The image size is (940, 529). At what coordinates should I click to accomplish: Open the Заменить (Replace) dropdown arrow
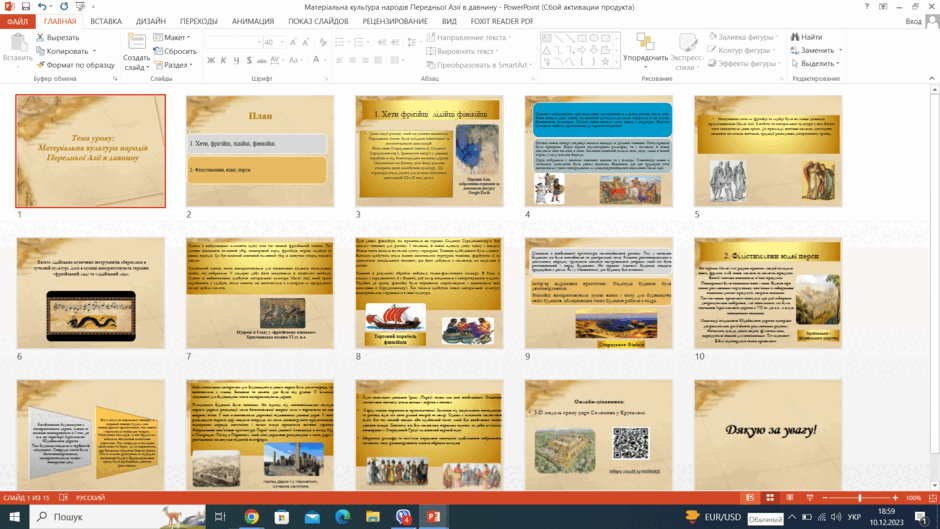click(840, 50)
